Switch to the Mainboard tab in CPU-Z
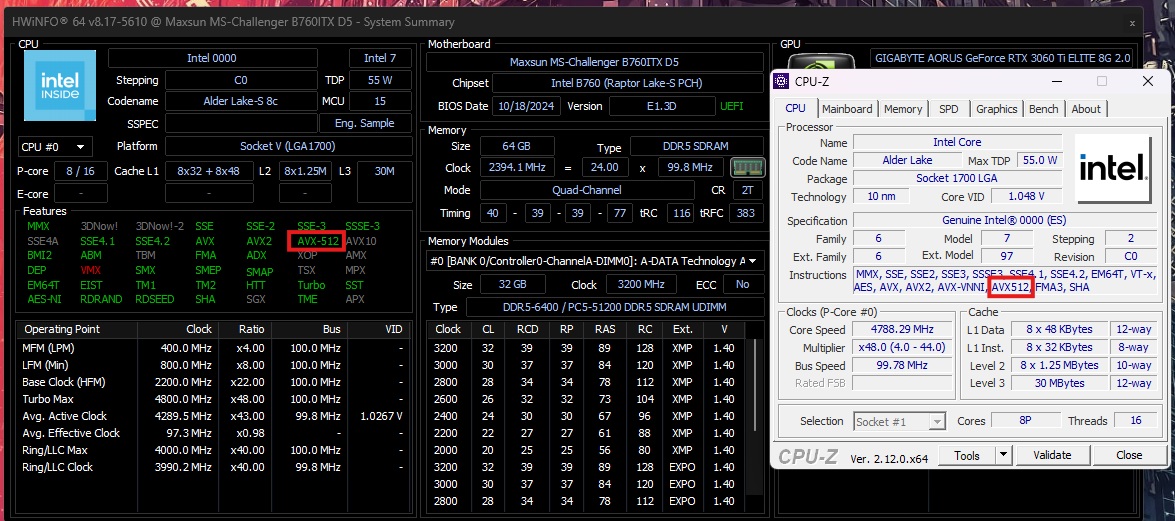1175x521 pixels. [847, 109]
